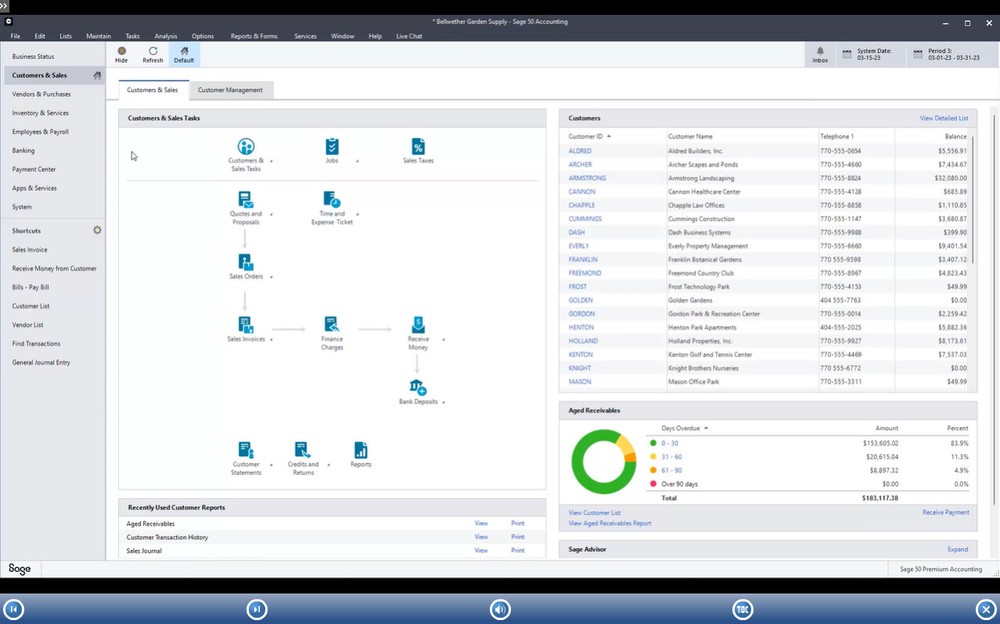The height and width of the screenshot is (624, 1000).
Task: Open the Inbox bell icon
Action: pyautogui.click(x=820, y=51)
